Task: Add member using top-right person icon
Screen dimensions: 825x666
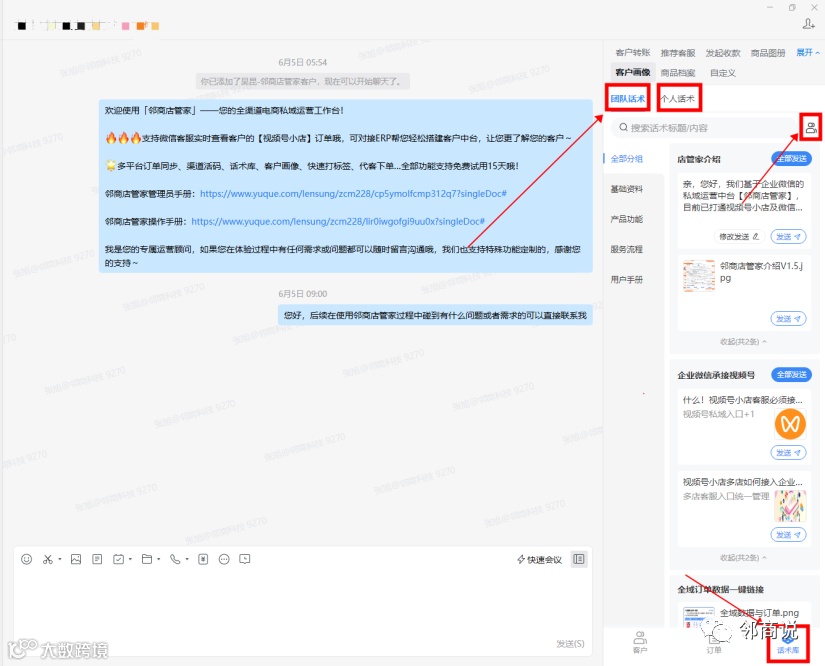Action: point(809,24)
